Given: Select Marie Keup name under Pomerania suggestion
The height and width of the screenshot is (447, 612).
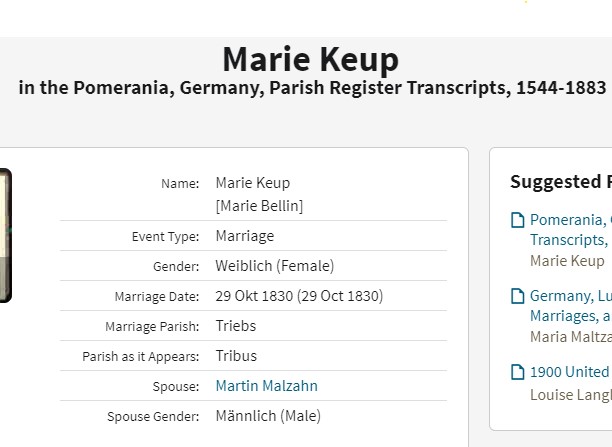Looking at the screenshot, I should pos(567,260).
